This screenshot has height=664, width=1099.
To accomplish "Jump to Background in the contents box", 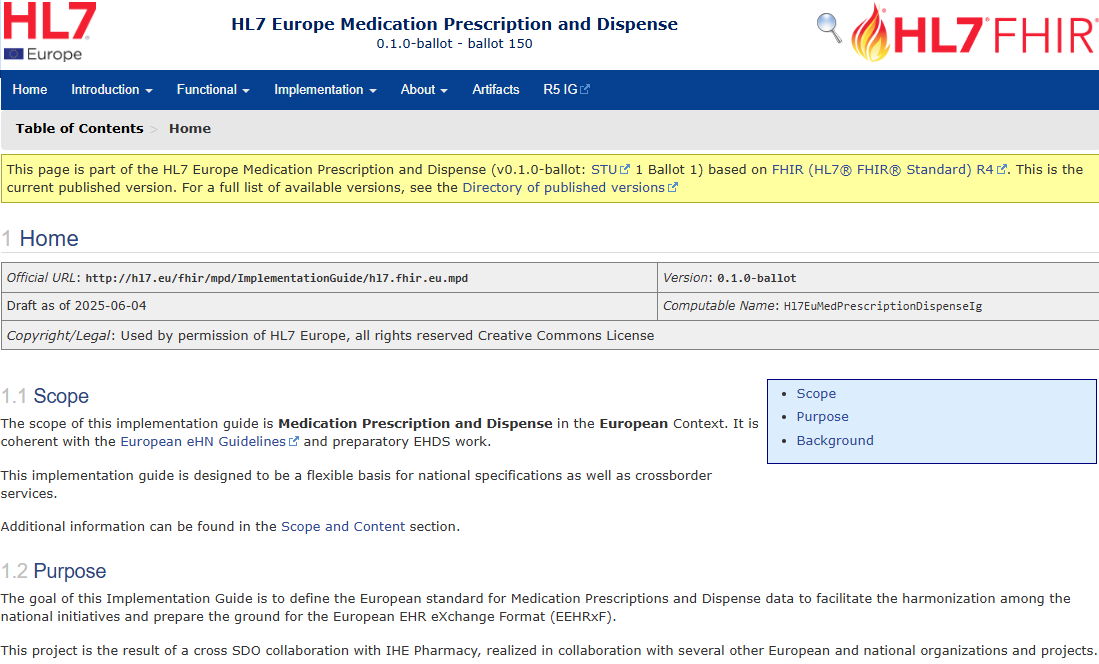I will (x=835, y=441).
